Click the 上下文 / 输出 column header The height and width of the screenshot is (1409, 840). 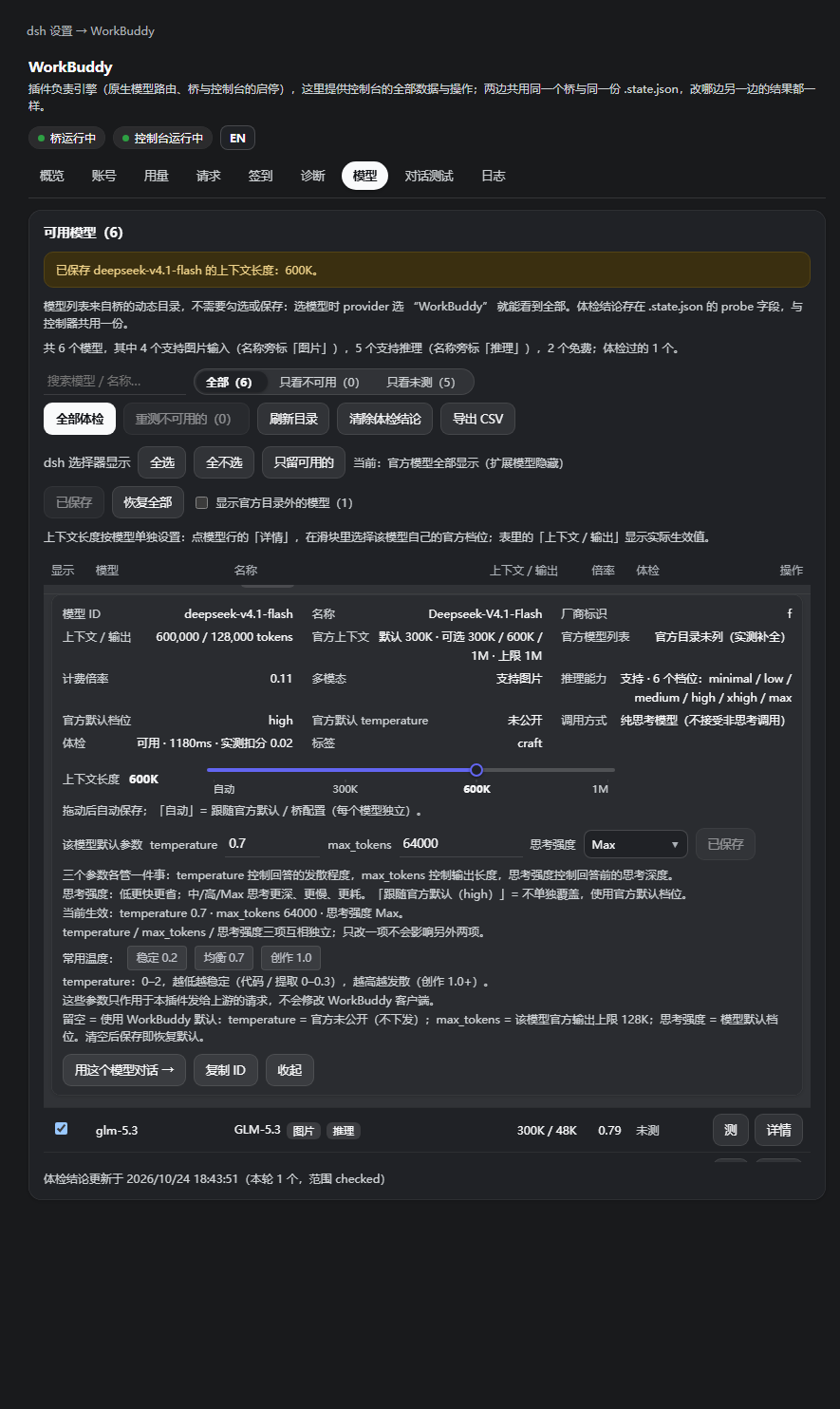(524, 571)
